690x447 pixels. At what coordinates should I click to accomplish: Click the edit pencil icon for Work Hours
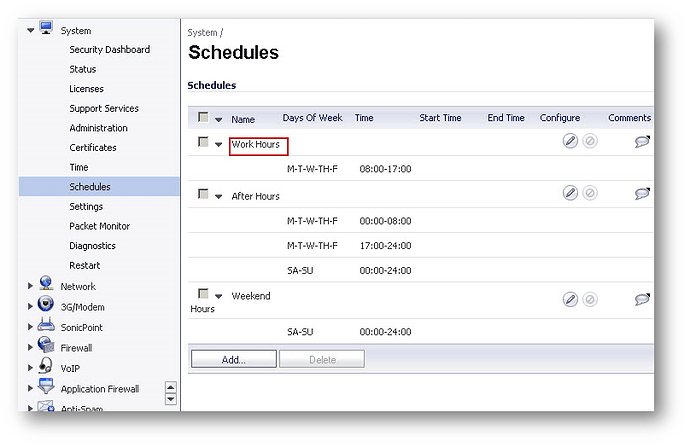click(x=570, y=142)
